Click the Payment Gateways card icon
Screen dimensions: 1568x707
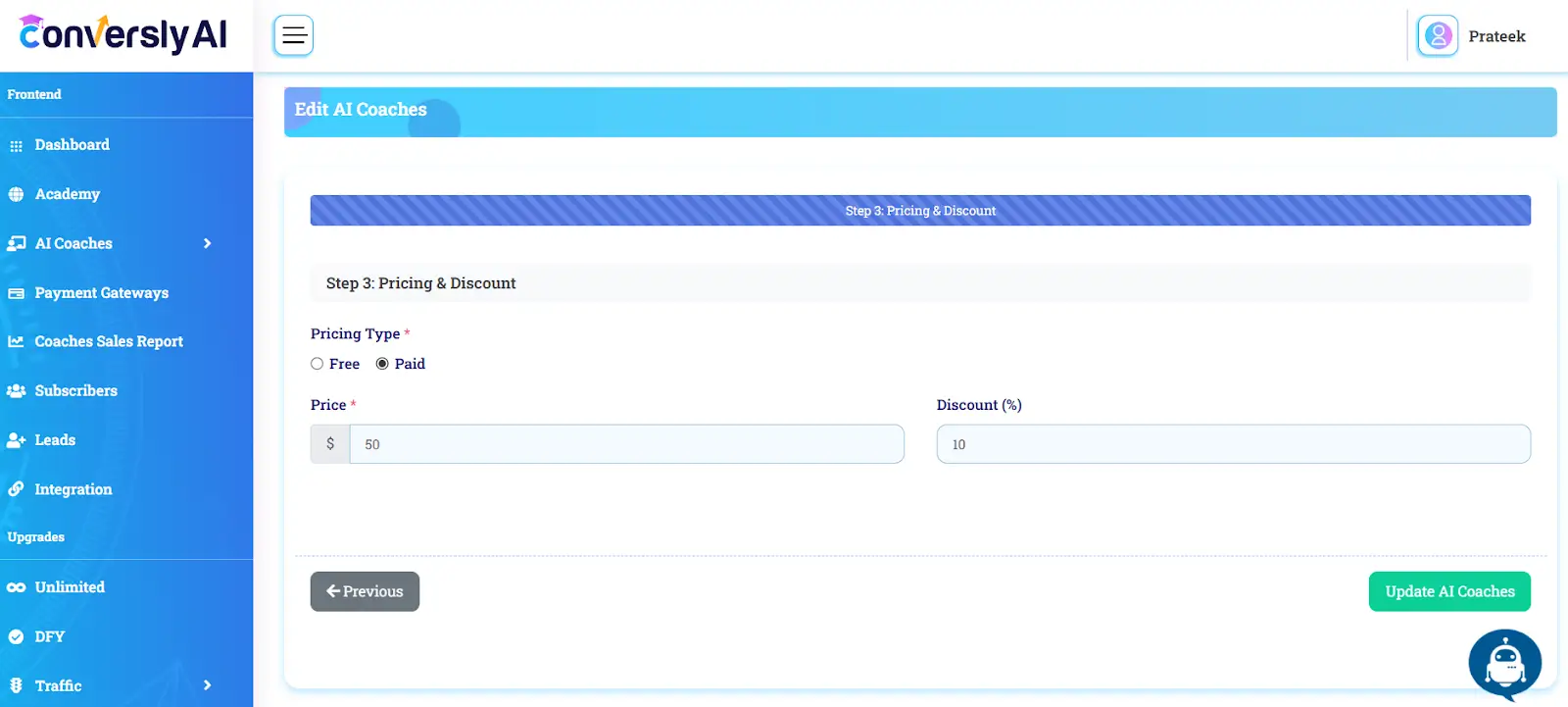coord(16,293)
